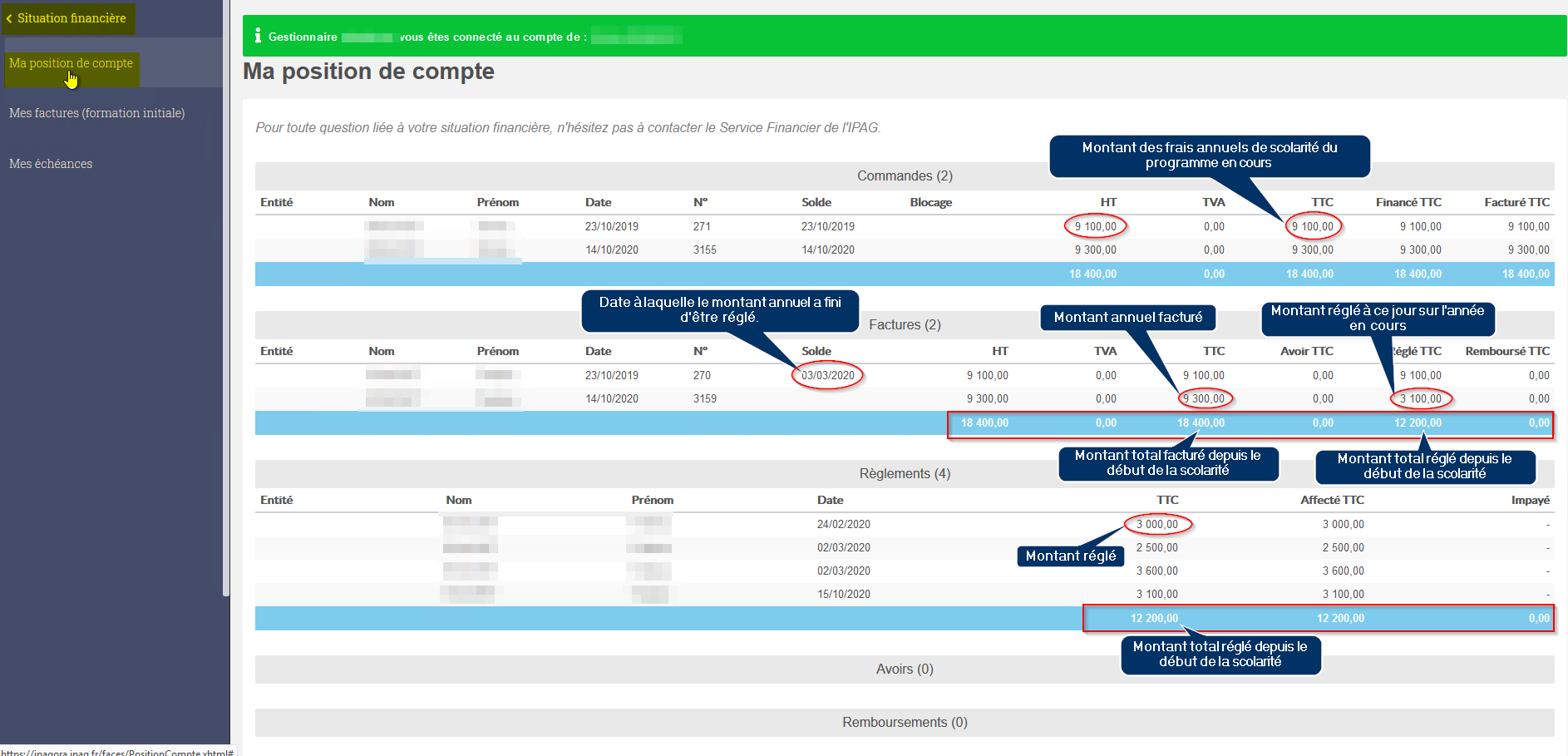Open Ma position de compte menu item
This screenshot has height=756, width=1568.
point(71,63)
